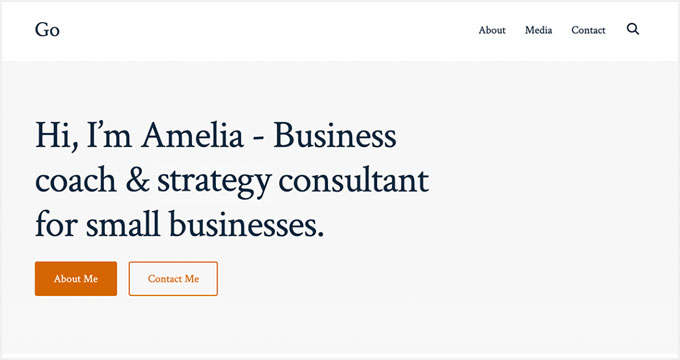Click the word for in the headline
The image size is (680, 360).
pyautogui.click(x=56, y=225)
